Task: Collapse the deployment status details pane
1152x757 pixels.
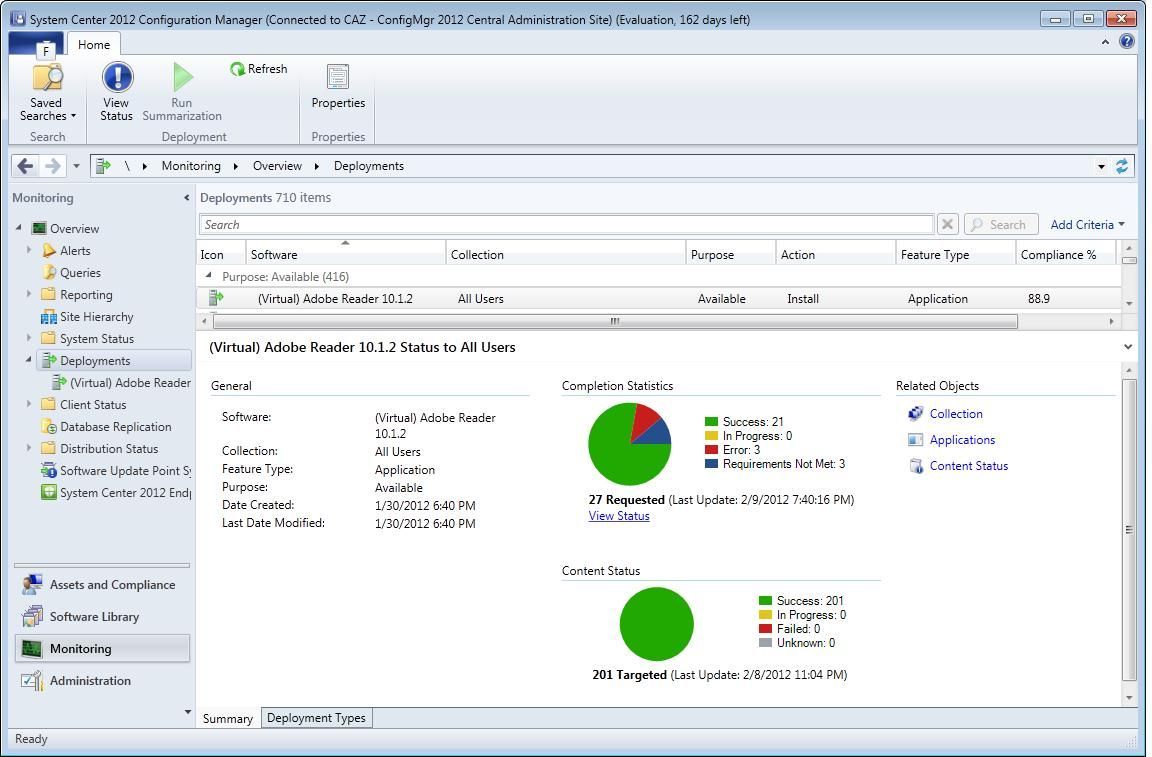Action: [1128, 347]
